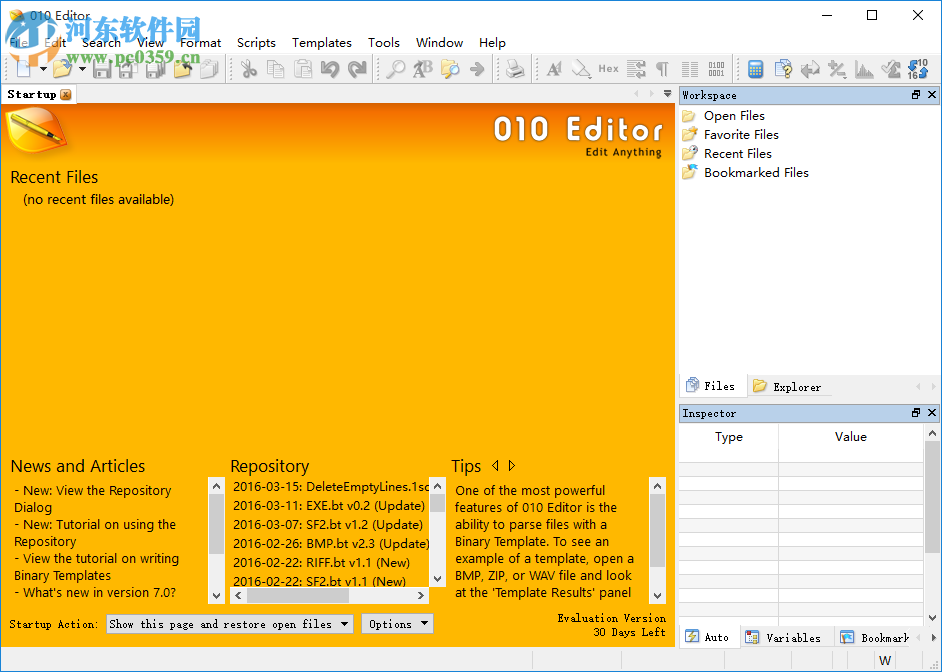Click the Cut scissors icon
942x672 pixels.
(x=248, y=69)
